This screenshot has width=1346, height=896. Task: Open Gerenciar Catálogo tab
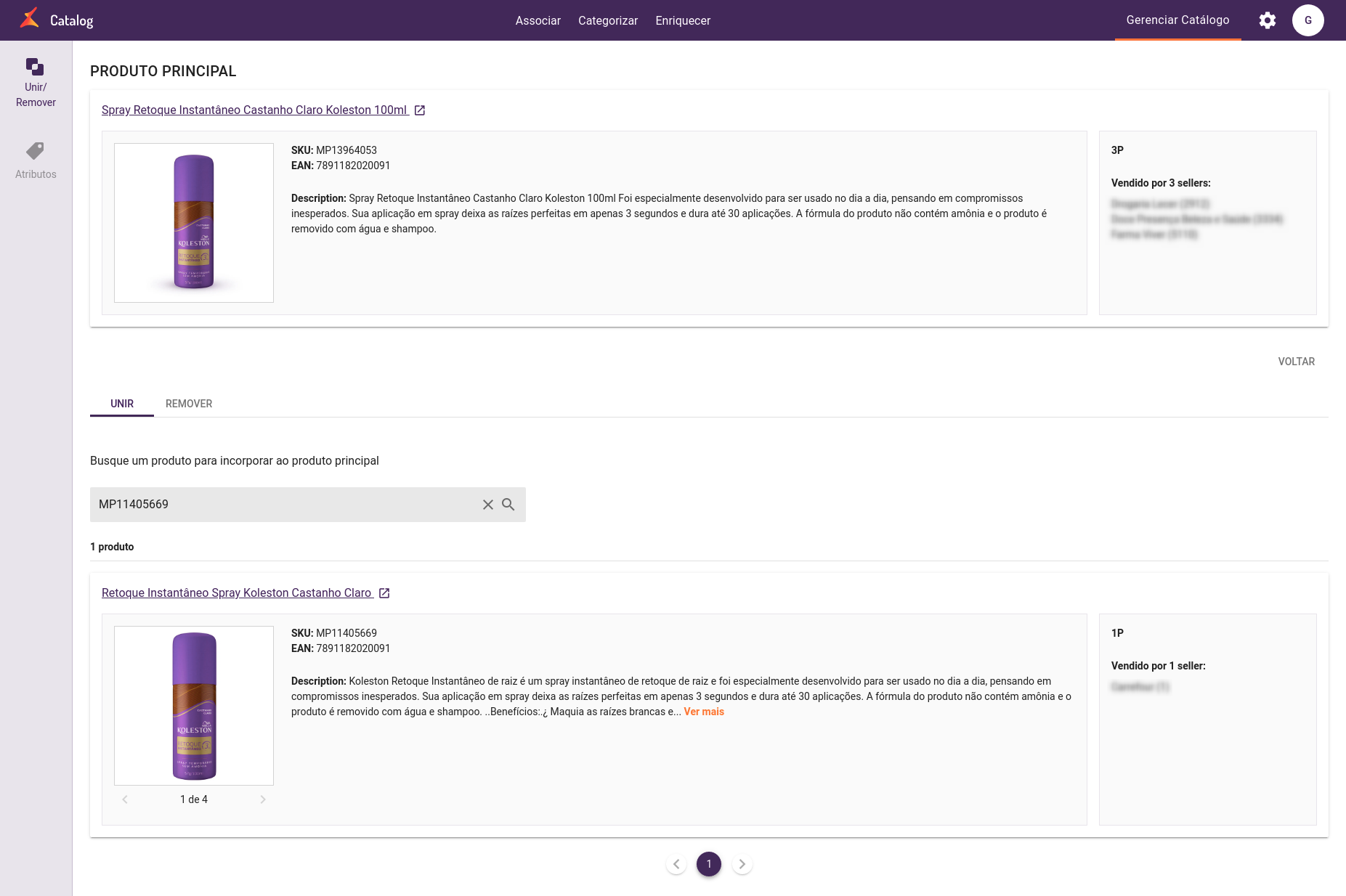tap(1178, 20)
